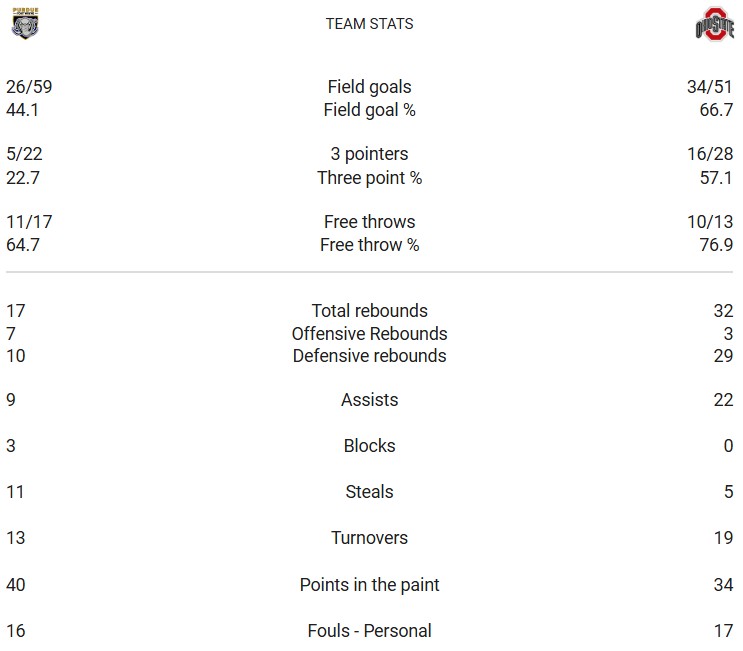The height and width of the screenshot is (651, 743).
Task: Click the Fouls - Personal label
Action: click(x=369, y=631)
